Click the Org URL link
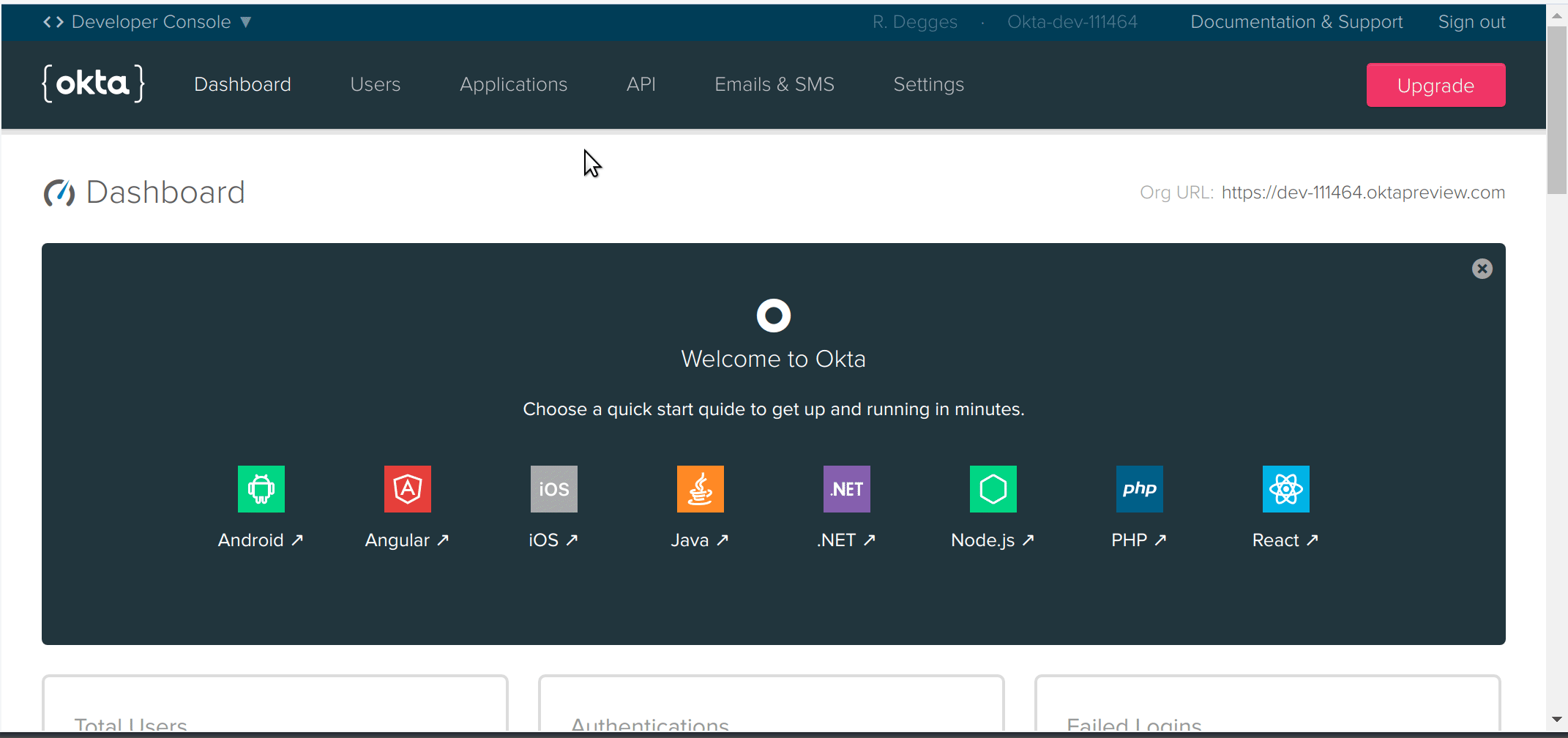This screenshot has height=738, width=1568. [1362, 193]
